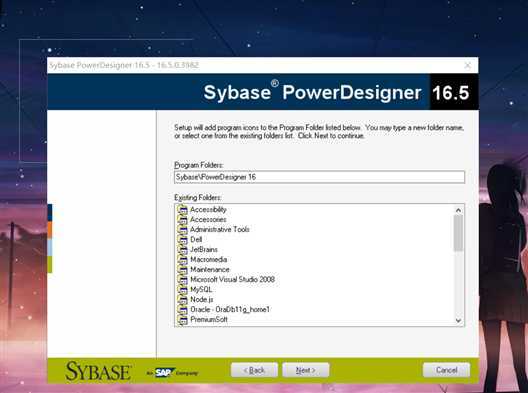
Task: Click the folder icon beside Maintenance
Action: click(x=182, y=270)
